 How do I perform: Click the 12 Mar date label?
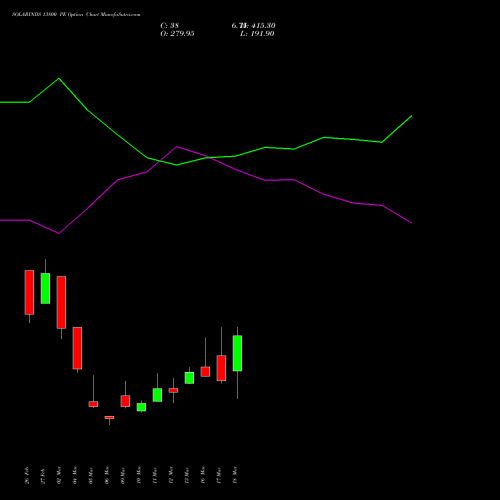click(x=171, y=475)
